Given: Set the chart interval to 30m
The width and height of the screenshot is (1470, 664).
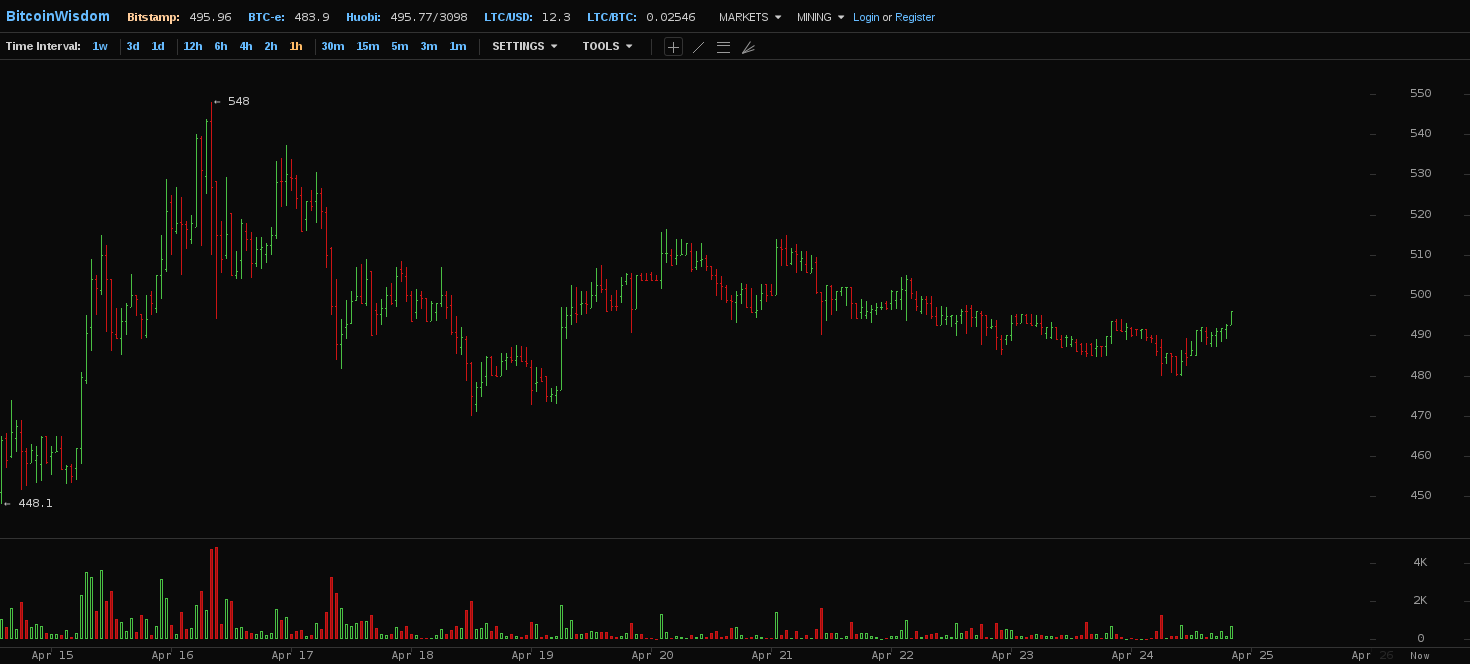Looking at the screenshot, I should pyautogui.click(x=333, y=46).
